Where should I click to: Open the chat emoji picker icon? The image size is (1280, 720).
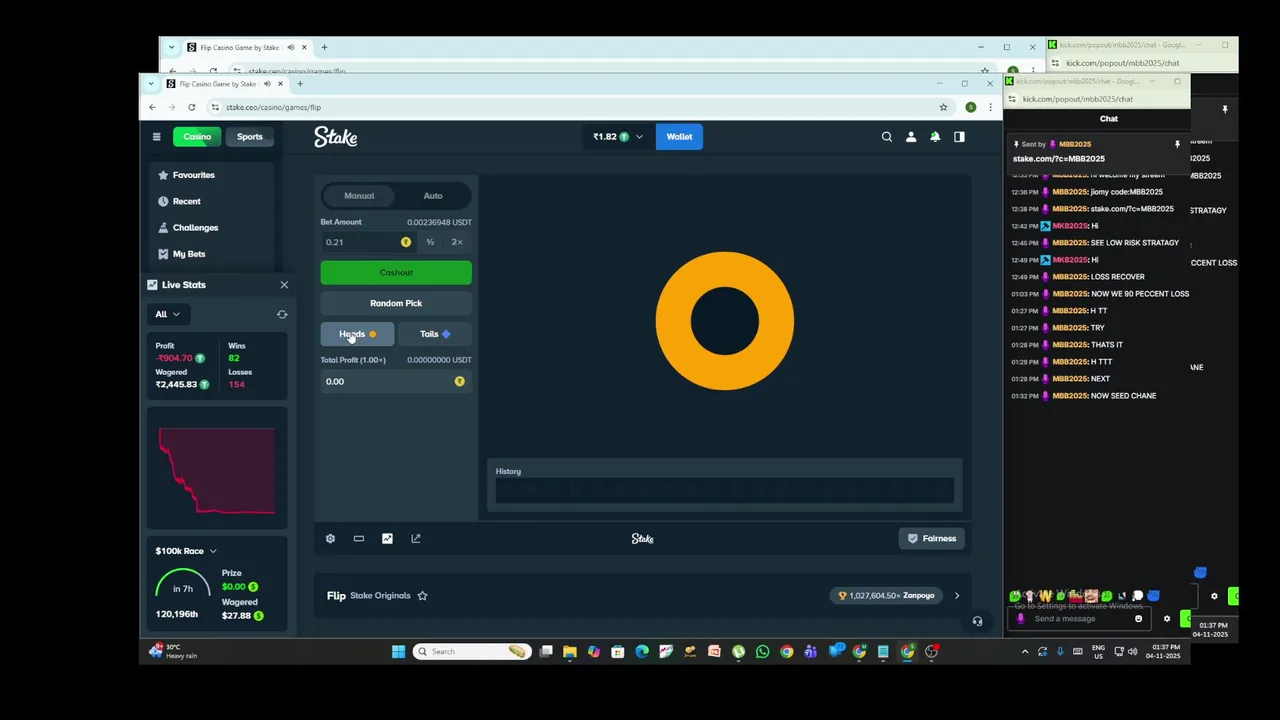1138,619
